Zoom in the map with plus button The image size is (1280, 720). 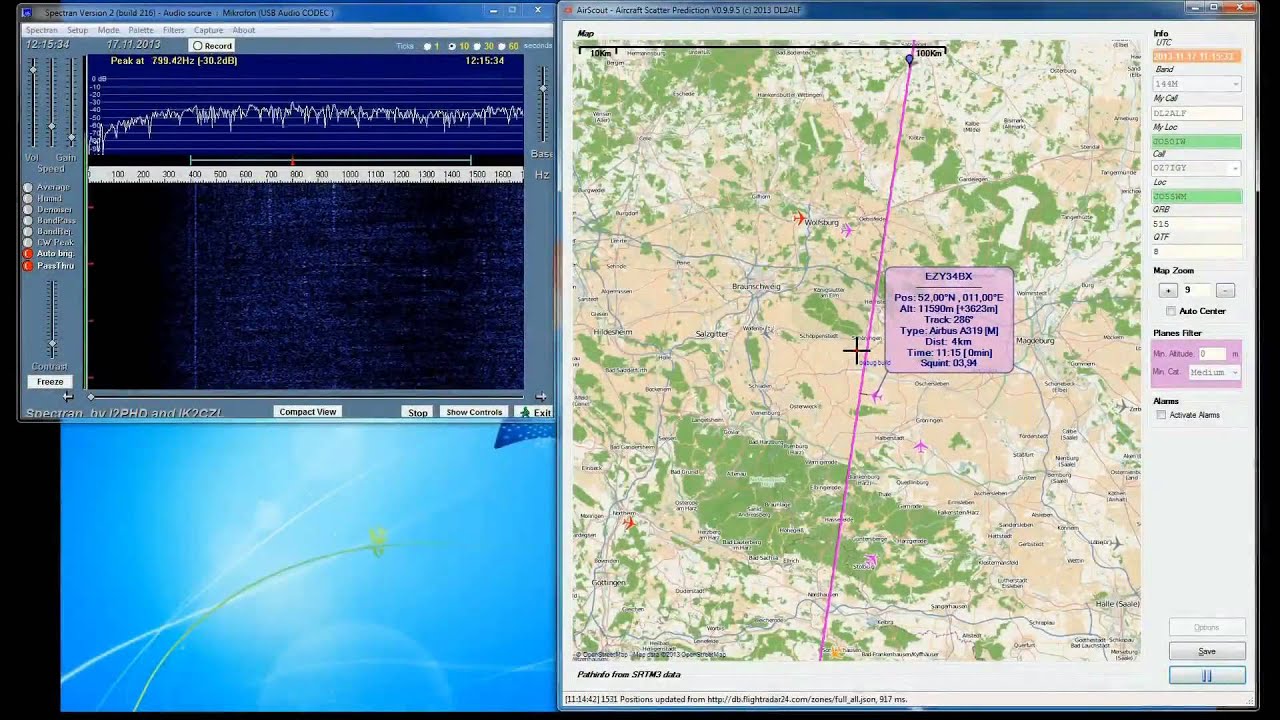(x=1167, y=290)
